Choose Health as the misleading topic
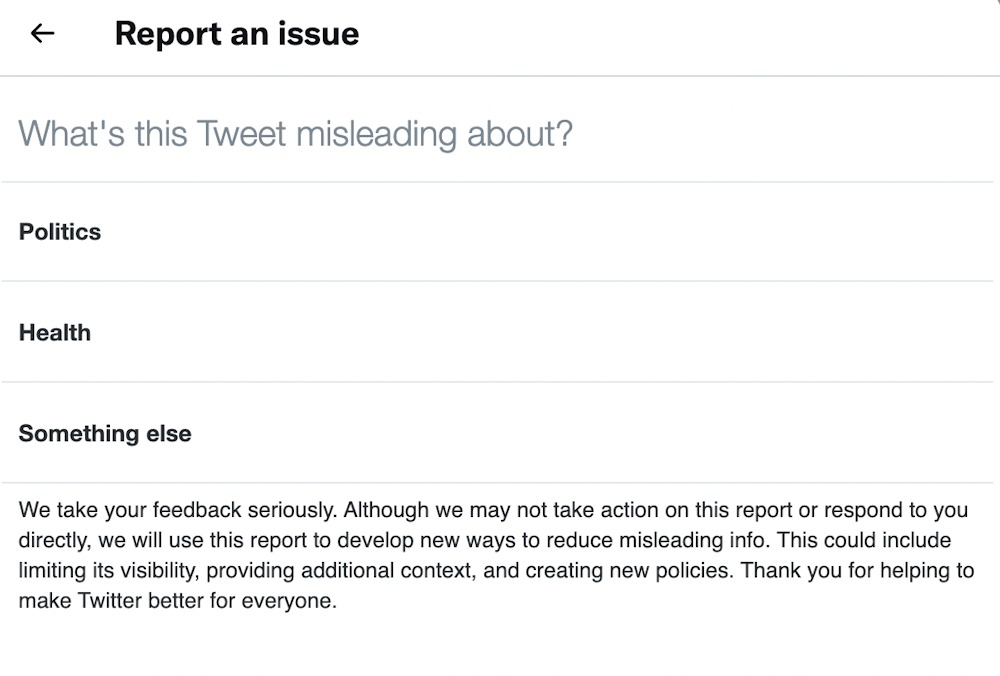1000x676 pixels. coord(55,332)
